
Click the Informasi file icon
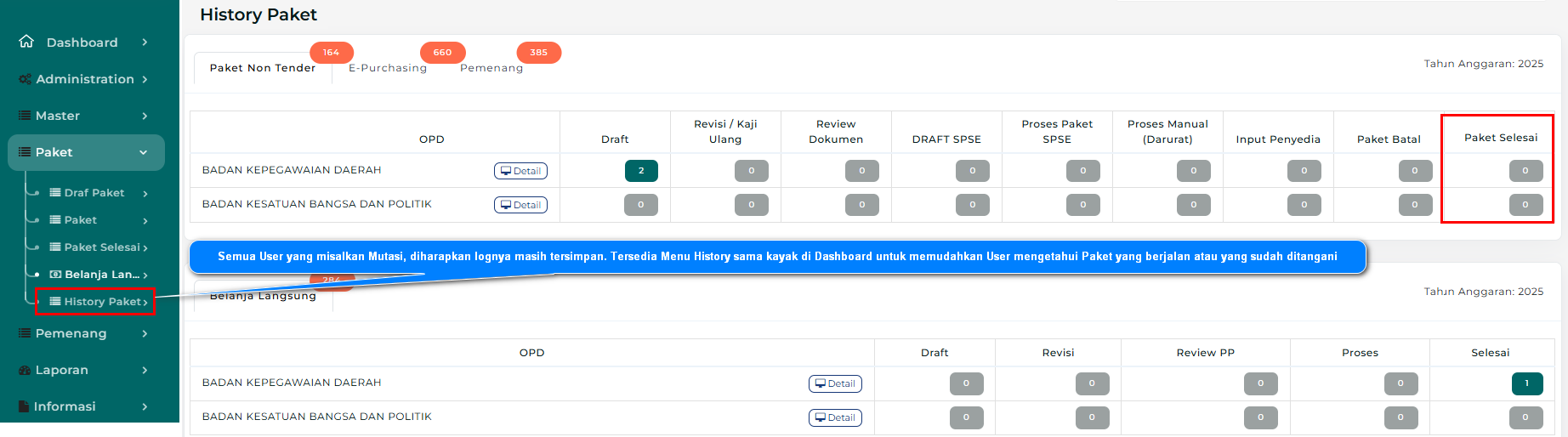click(24, 406)
